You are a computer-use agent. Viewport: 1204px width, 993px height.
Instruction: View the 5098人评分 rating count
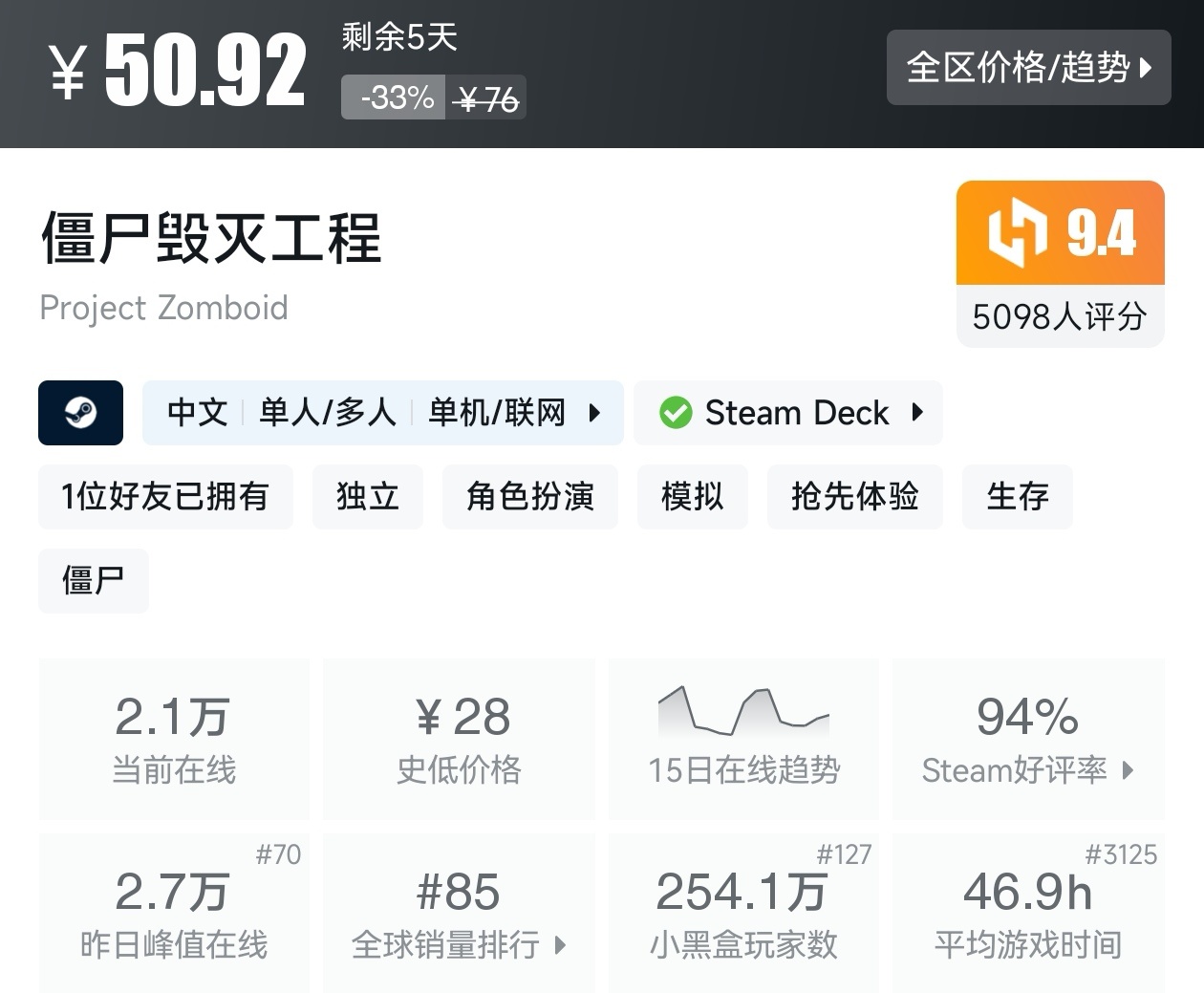(1059, 316)
